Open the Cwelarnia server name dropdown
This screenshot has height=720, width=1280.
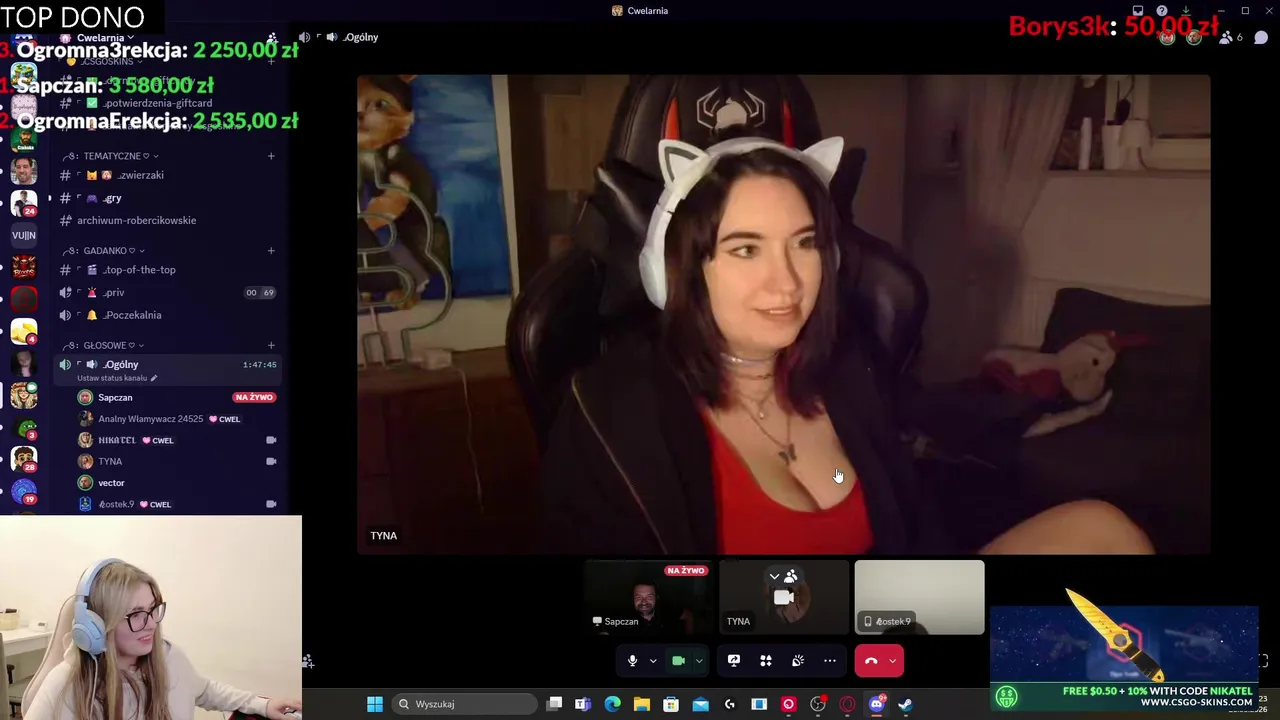tap(105, 37)
